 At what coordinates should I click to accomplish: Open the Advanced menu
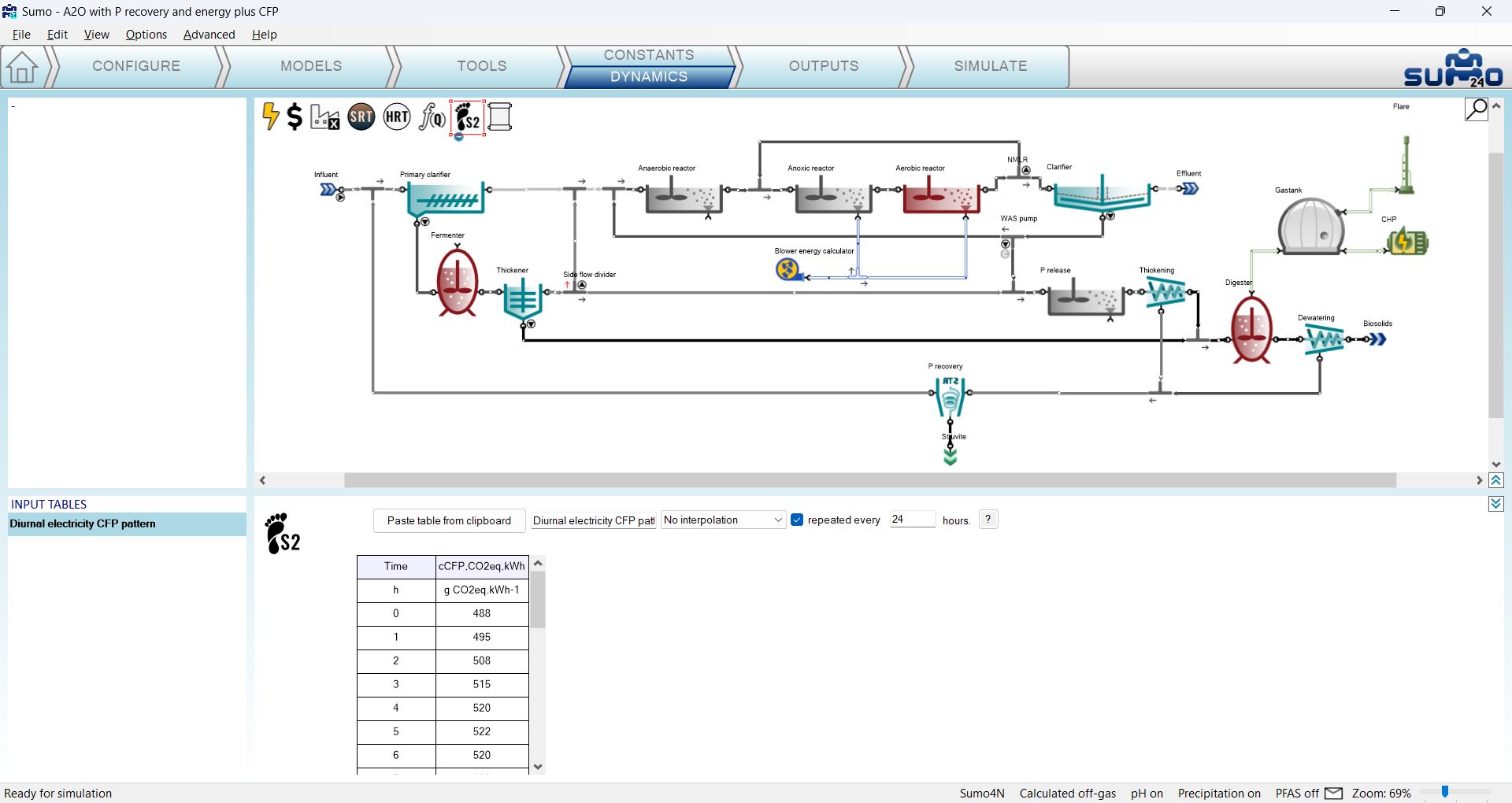(209, 35)
